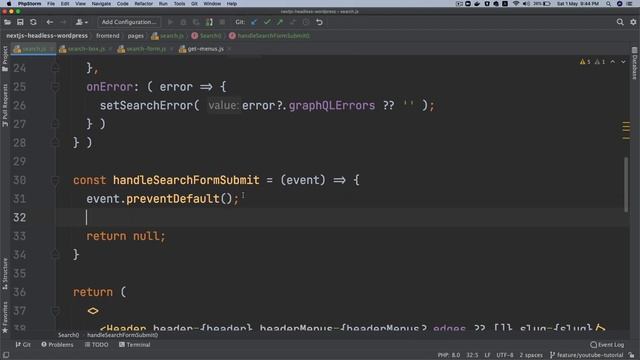This screenshot has width=640, height=360.
Task: Click the Save All disk icon
Action: (x=20, y=22)
